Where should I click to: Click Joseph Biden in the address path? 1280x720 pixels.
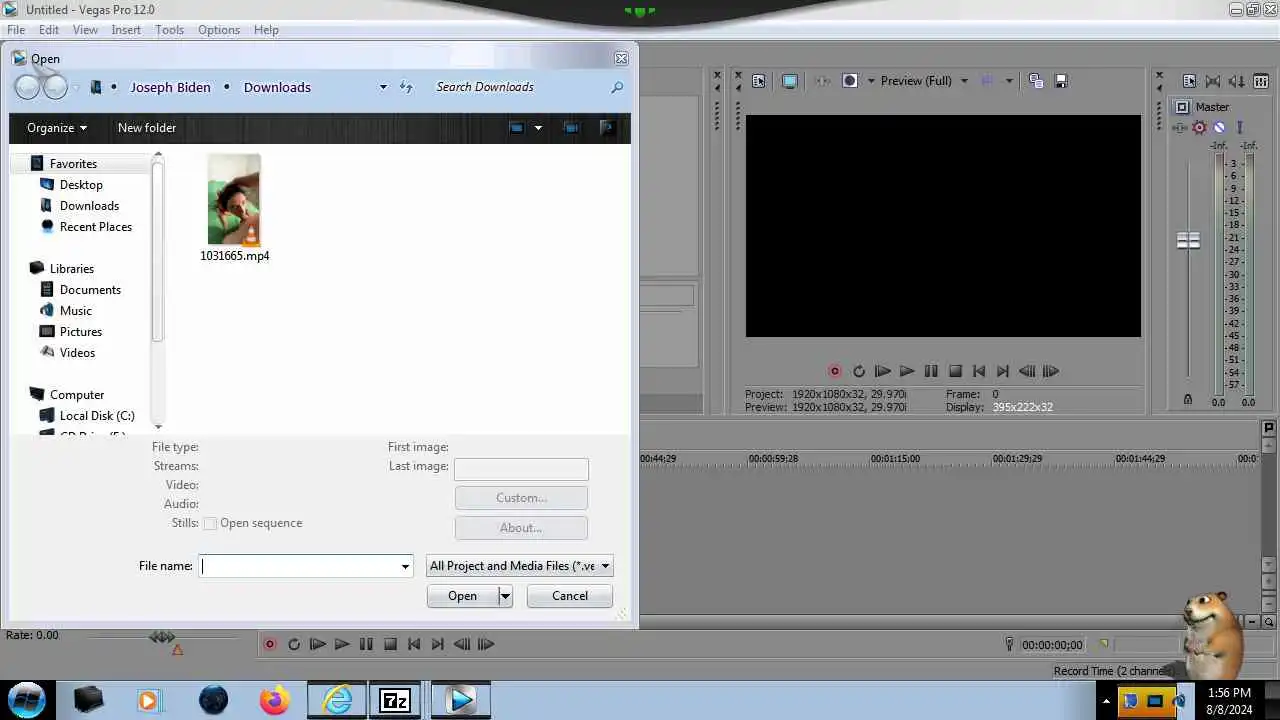click(171, 87)
